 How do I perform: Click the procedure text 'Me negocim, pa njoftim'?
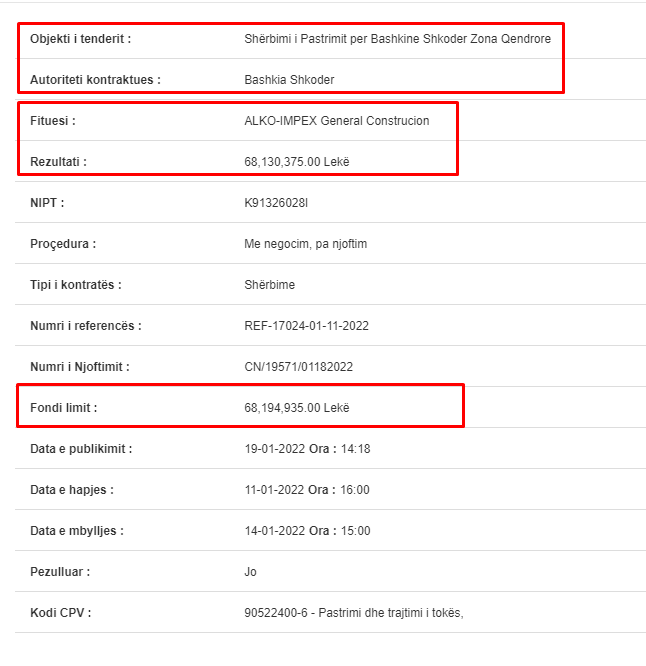point(305,244)
